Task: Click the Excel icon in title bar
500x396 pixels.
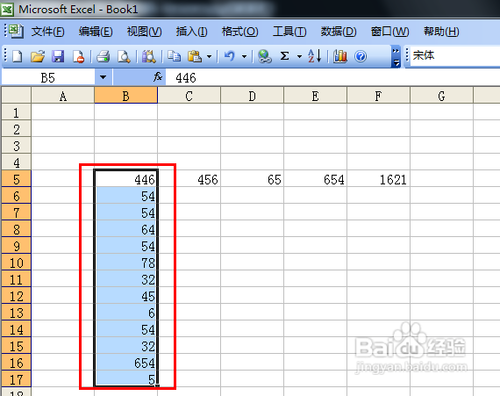Action: (7, 9)
